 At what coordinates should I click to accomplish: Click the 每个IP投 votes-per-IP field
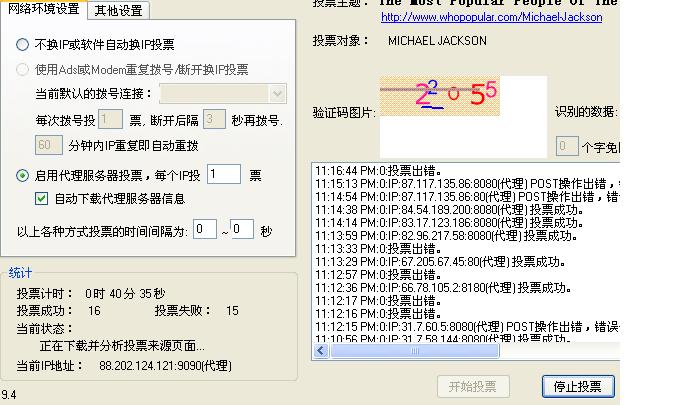click(x=224, y=175)
